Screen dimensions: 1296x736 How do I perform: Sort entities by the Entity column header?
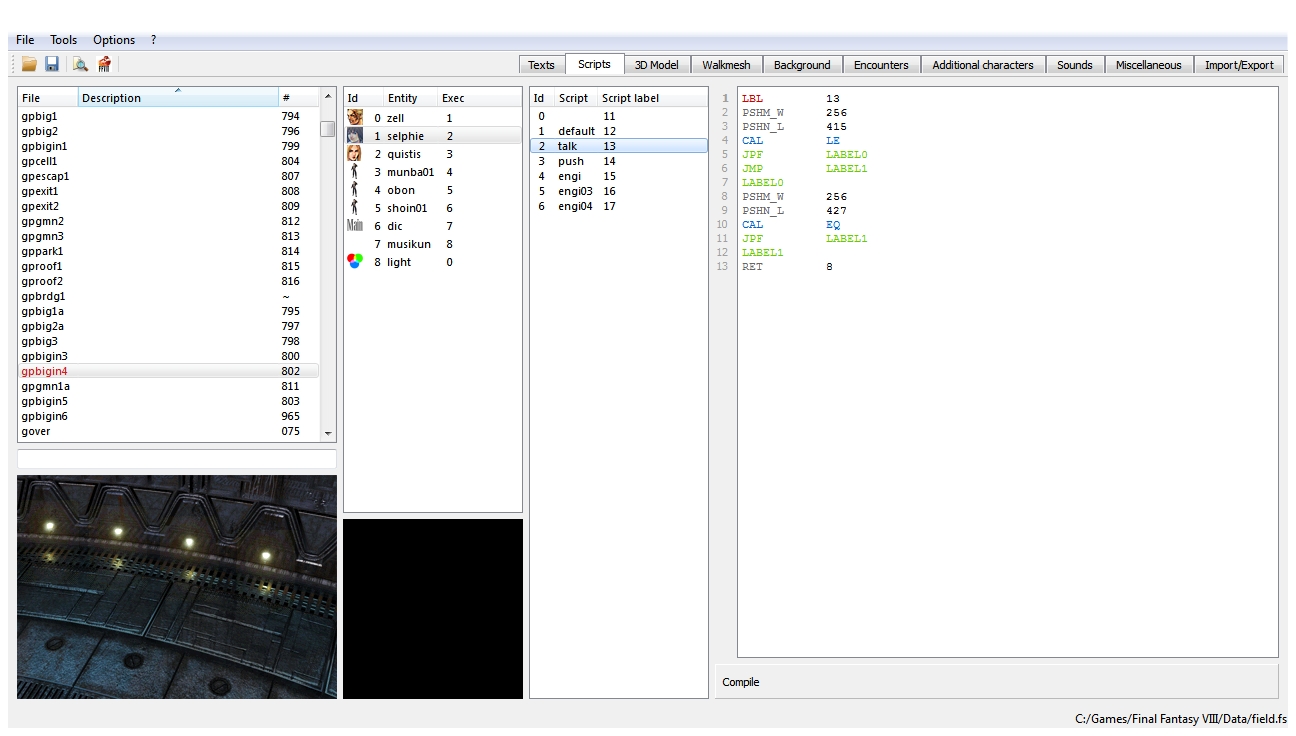click(x=411, y=98)
